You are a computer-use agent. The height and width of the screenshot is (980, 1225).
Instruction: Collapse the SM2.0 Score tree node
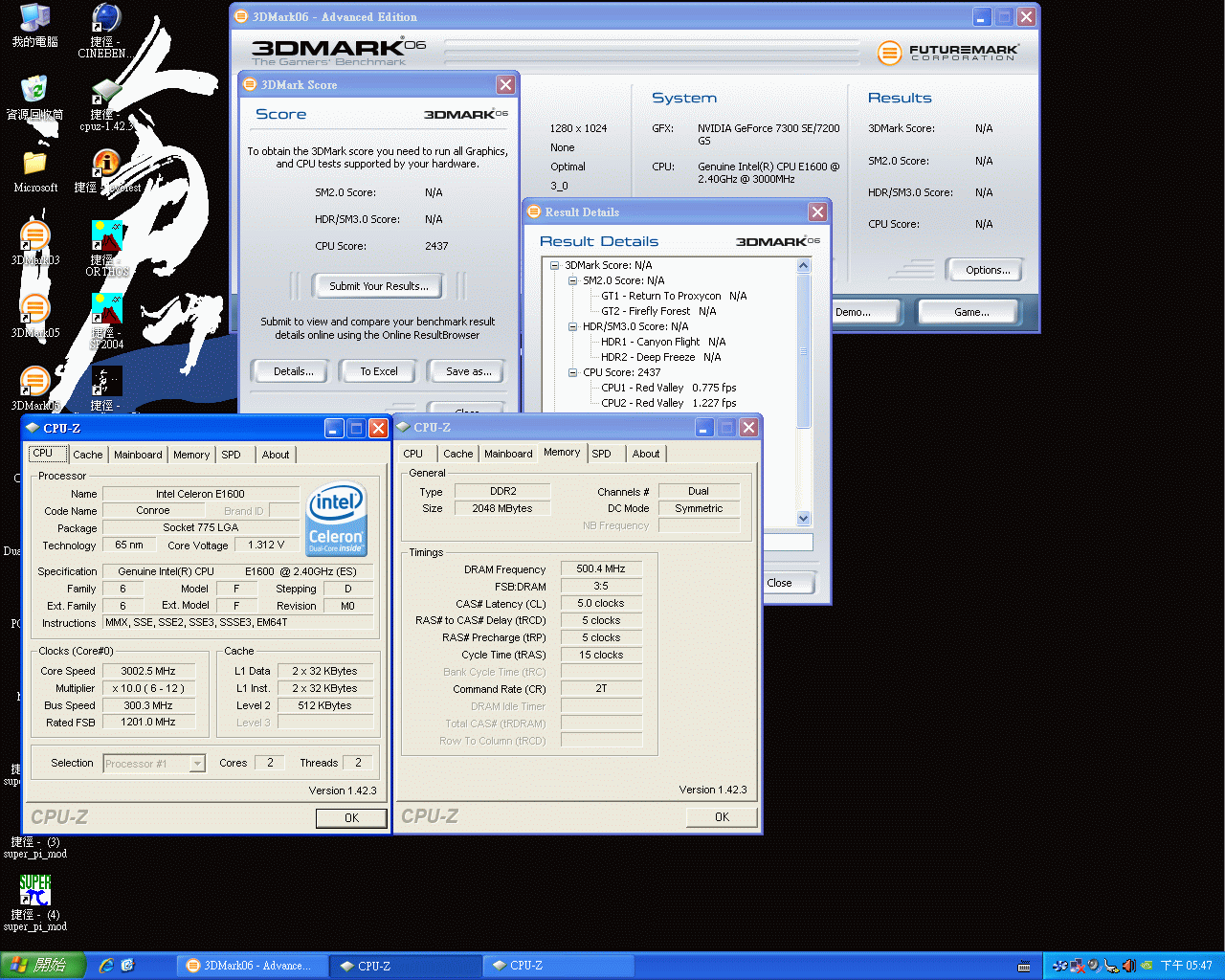coord(572,280)
